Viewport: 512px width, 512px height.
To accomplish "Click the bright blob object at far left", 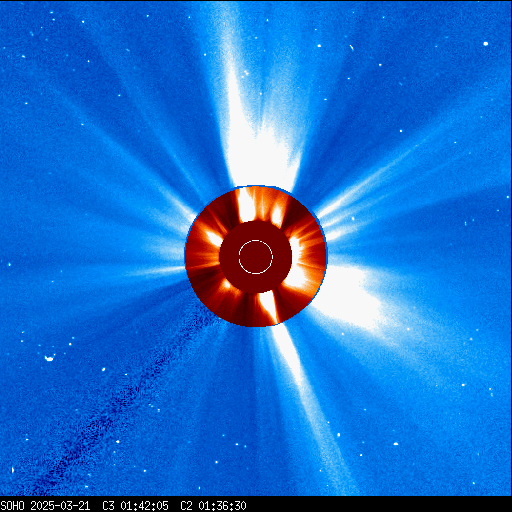I will pyautogui.click(x=49, y=358).
